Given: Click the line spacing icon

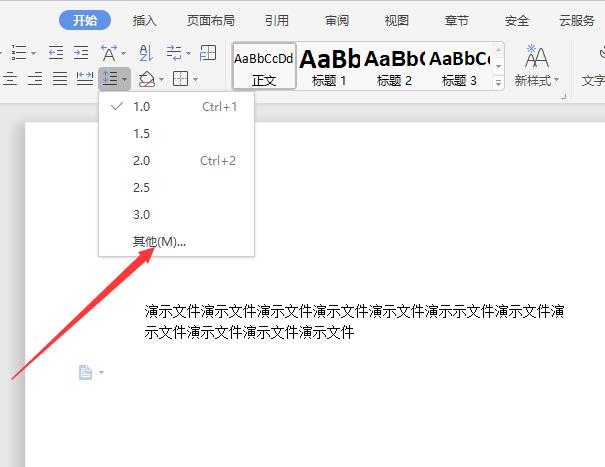Looking at the screenshot, I should click(110, 78).
